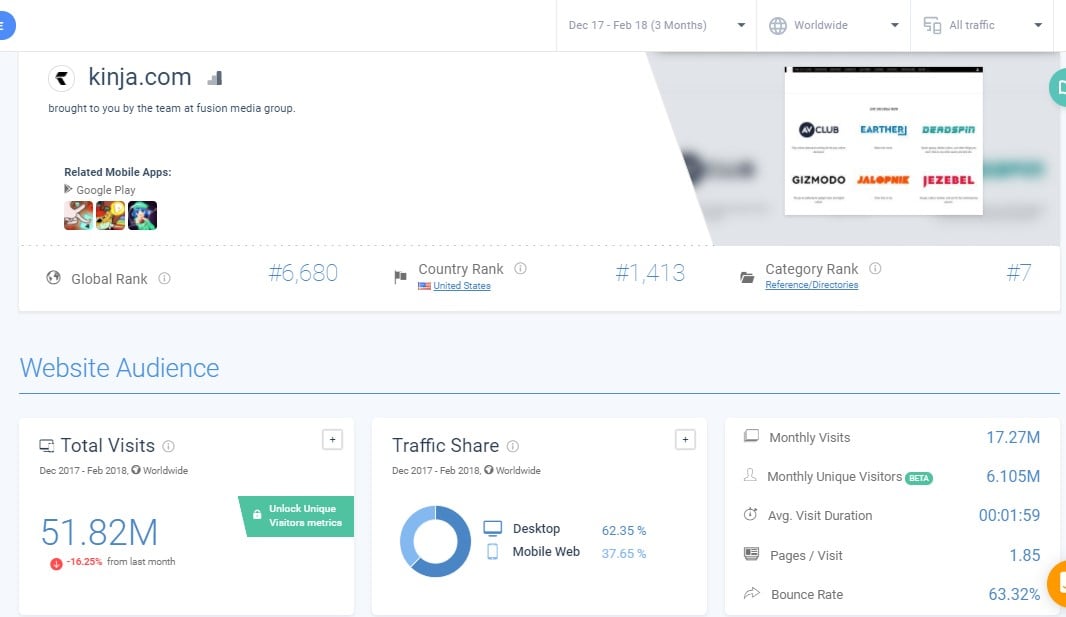Open the Reference/Directories category link
Screen dimensions: 1066x617
(811, 285)
